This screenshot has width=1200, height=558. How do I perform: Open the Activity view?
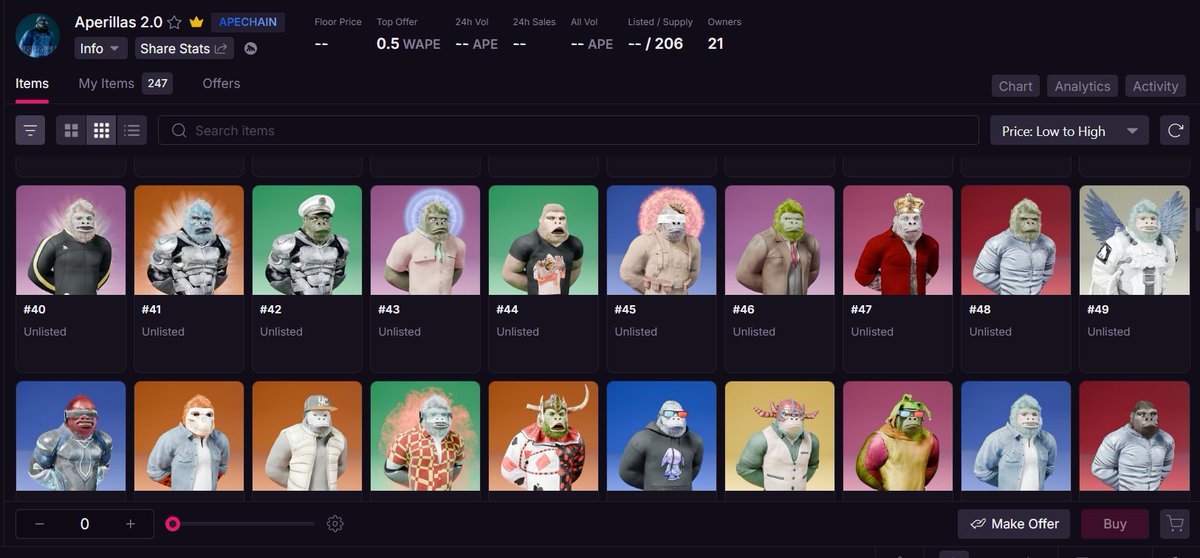(x=1155, y=86)
